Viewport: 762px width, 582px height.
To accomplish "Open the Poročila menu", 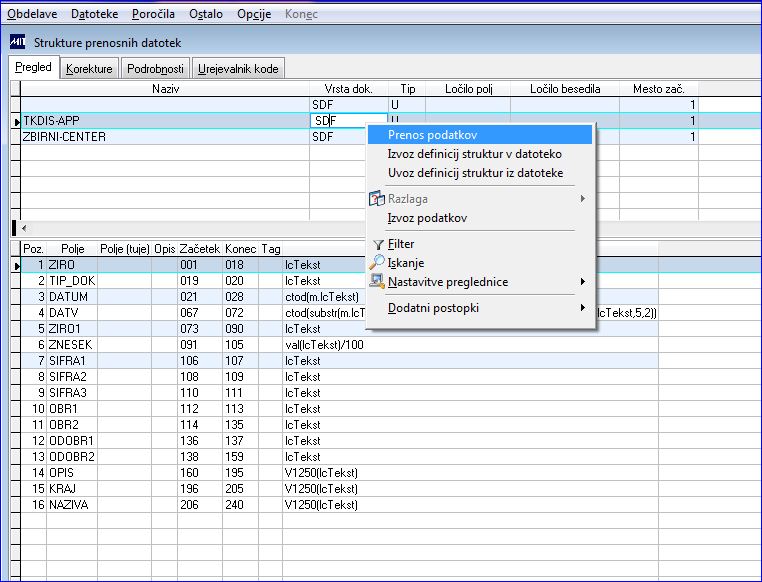I will [x=153, y=14].
